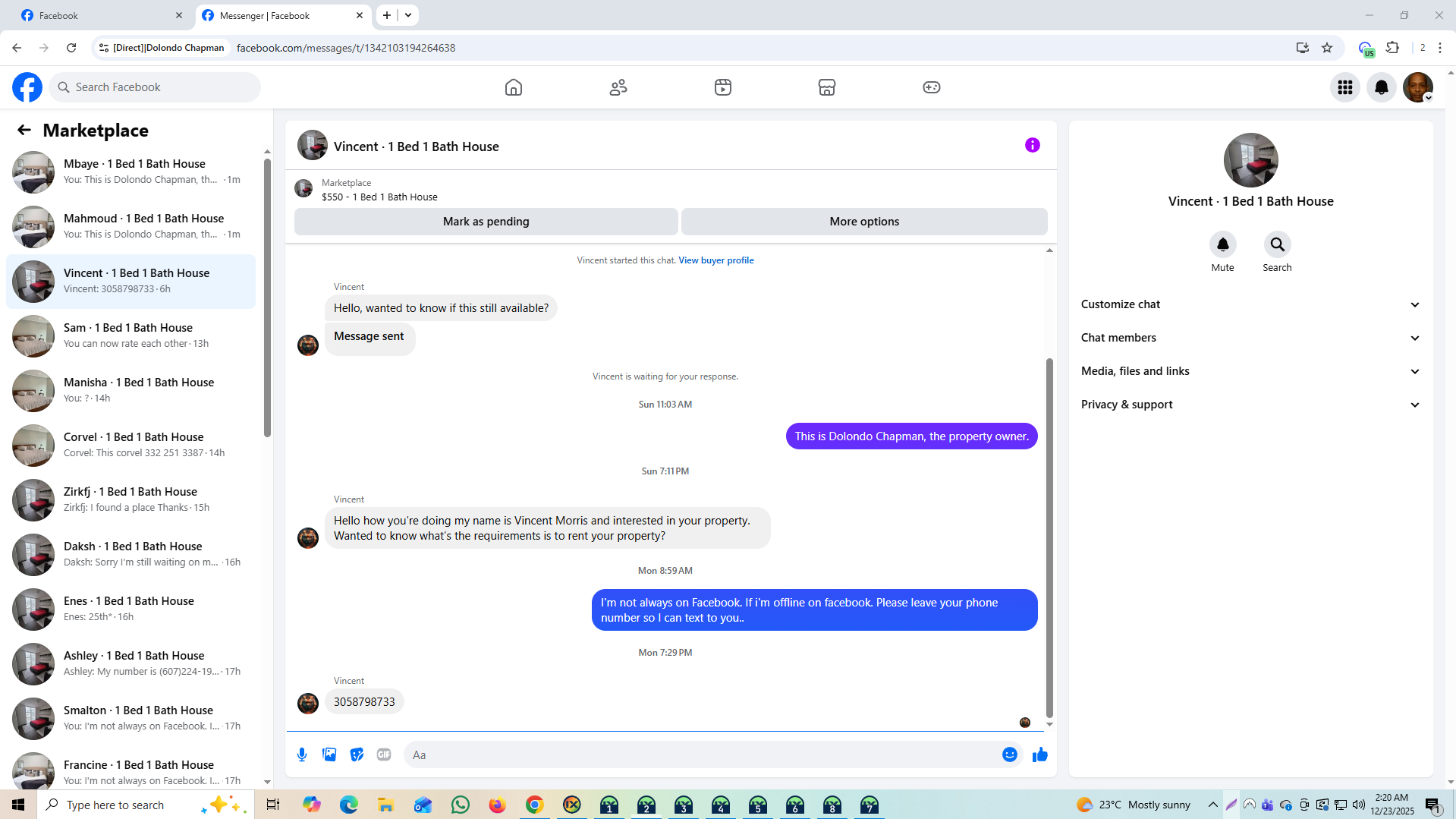Search in conversation with magnifier icon
This screenshot has width=1456, height=819.
pos(1277,244)
